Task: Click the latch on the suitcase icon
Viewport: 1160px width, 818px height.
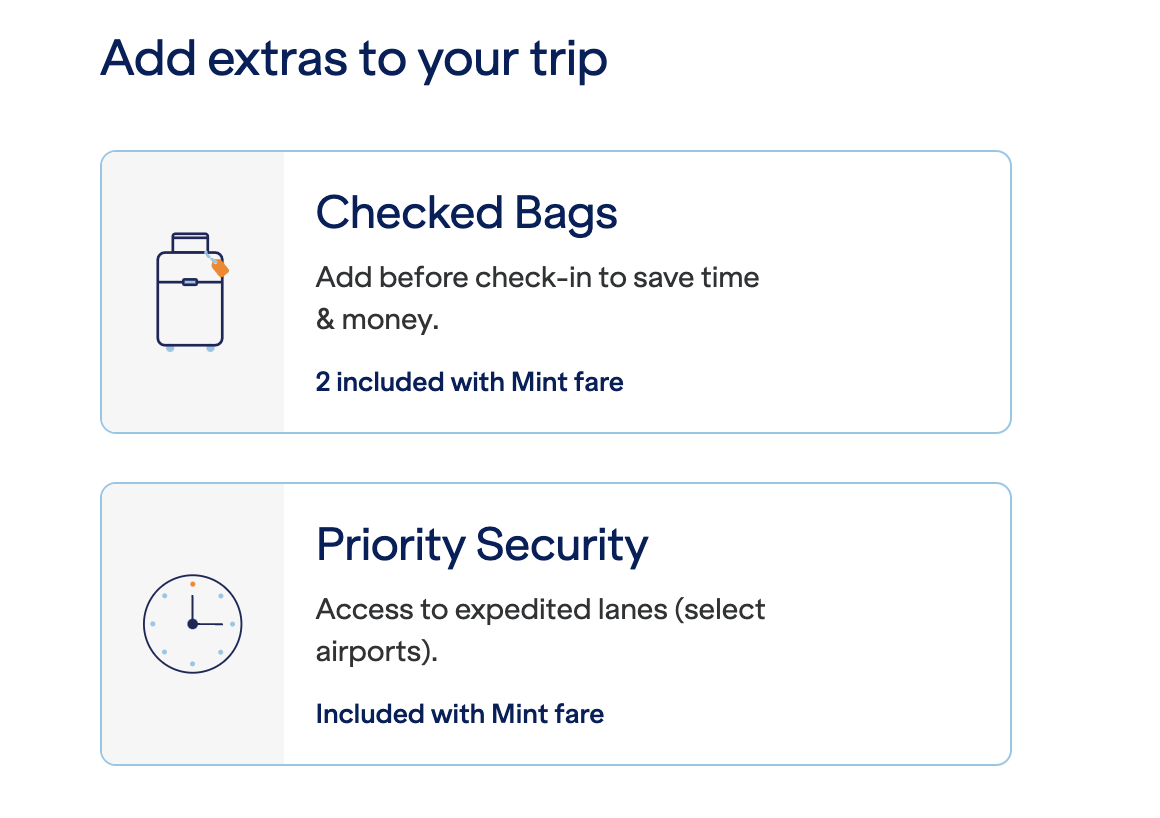Action: [x=190, y=282]
